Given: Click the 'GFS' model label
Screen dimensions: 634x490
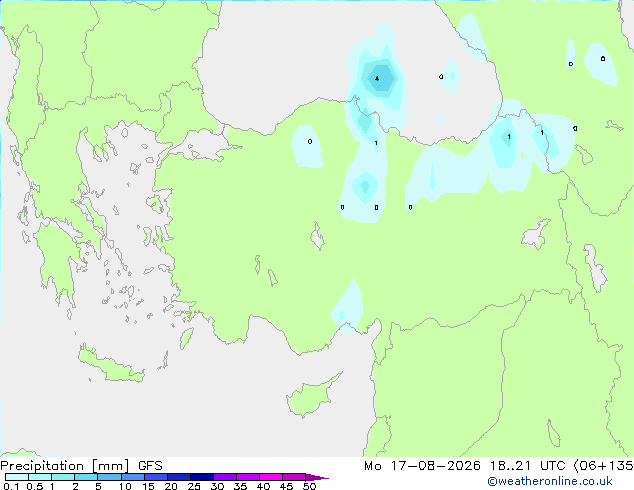Looking at the screenshot, I should (150, 466).
